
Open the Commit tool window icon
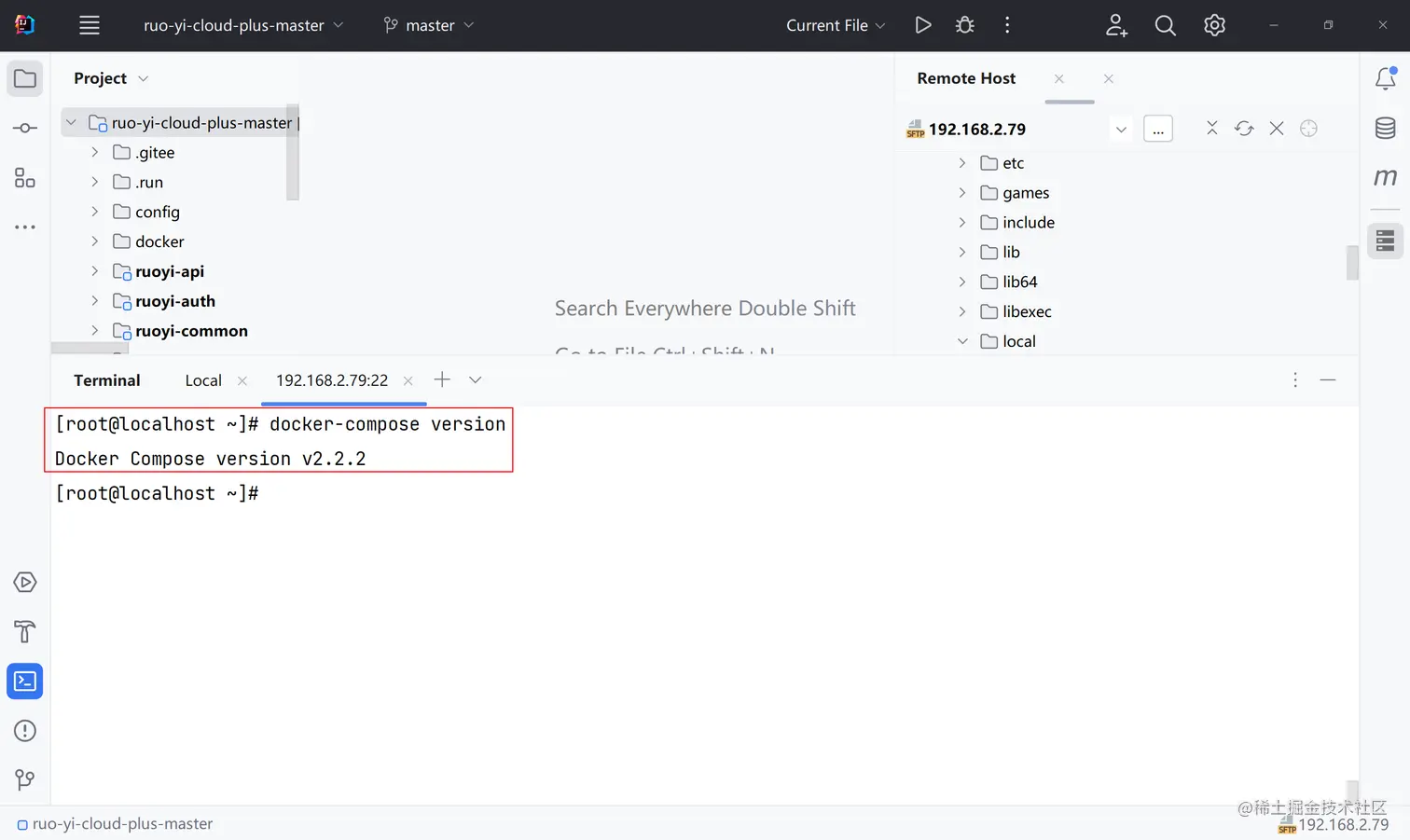[x=25, y=128]
